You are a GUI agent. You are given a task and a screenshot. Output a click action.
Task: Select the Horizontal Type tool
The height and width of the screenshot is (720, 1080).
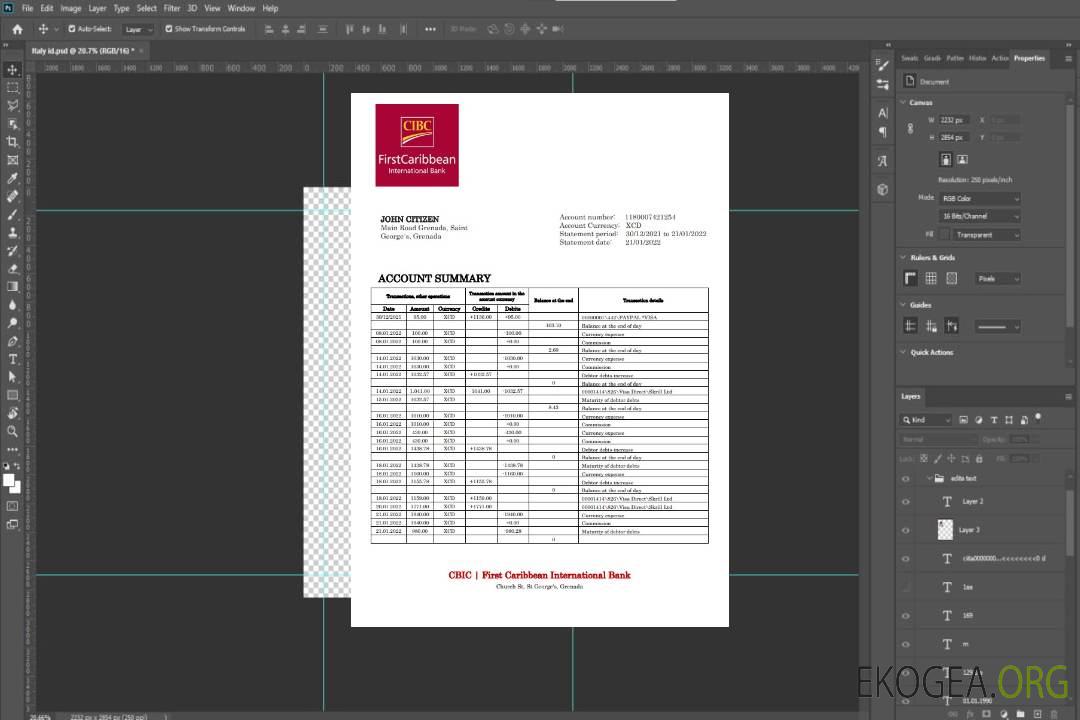[x=12, y=359]
